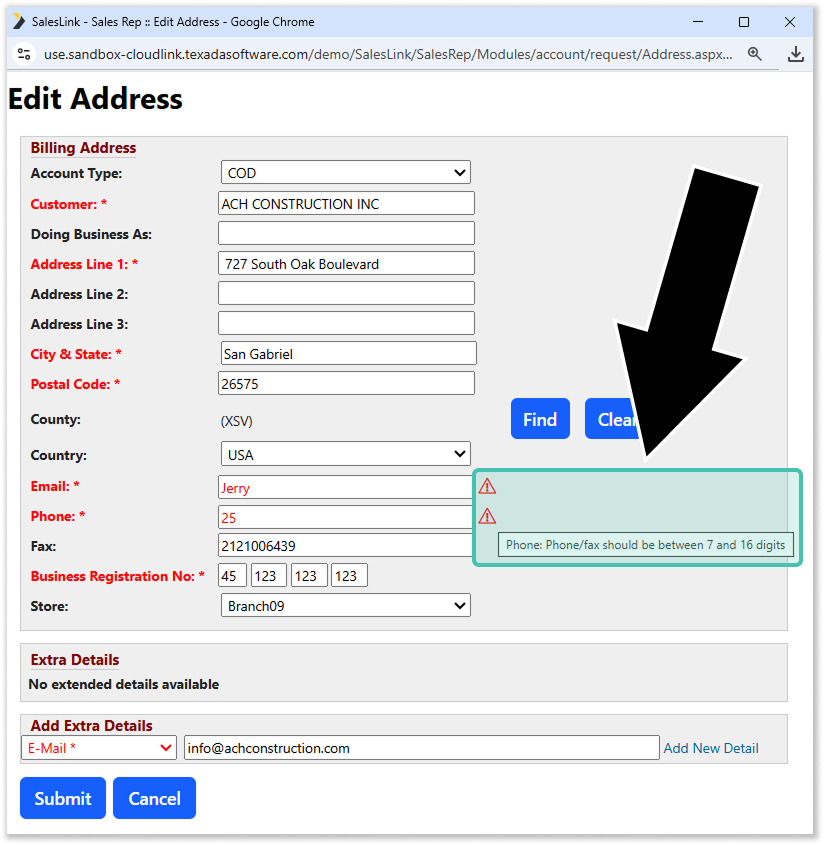Viewport: 824px width, 845px height.
Task: Open the Store dropdown showing Branch09
Action: click(x=345, y=606)
